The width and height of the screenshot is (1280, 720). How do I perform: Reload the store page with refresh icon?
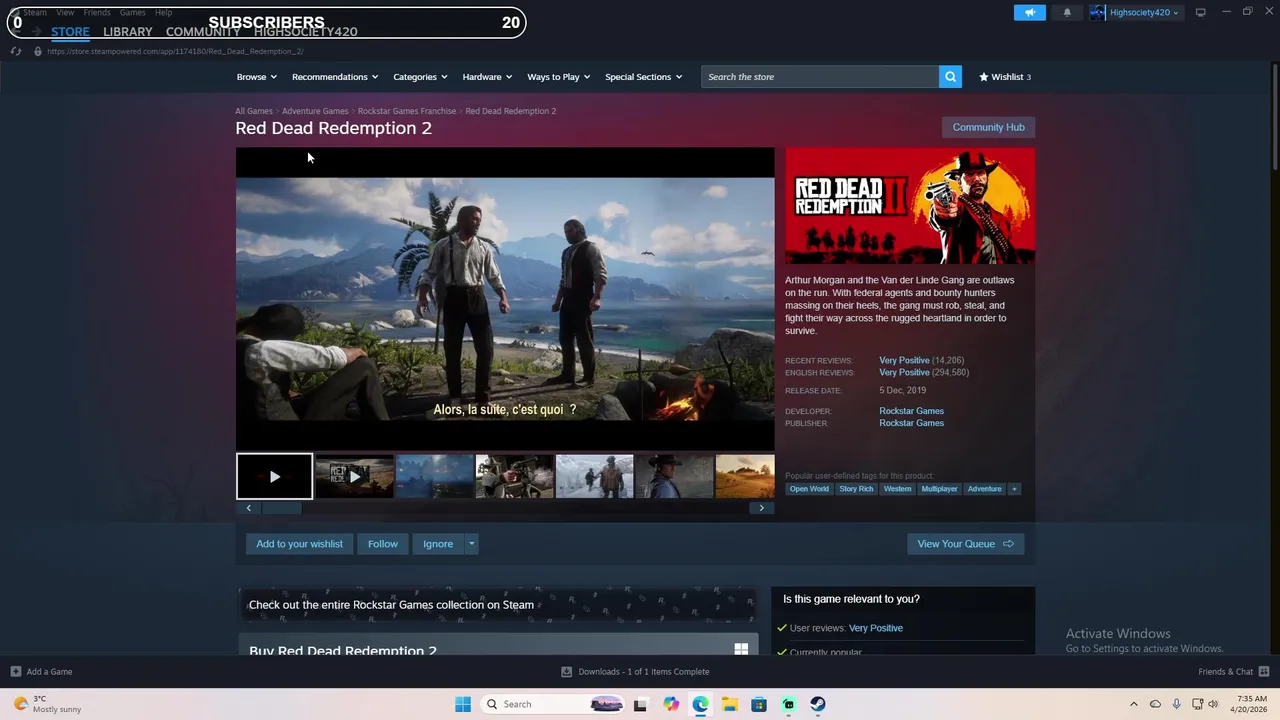tap(16, 51)
